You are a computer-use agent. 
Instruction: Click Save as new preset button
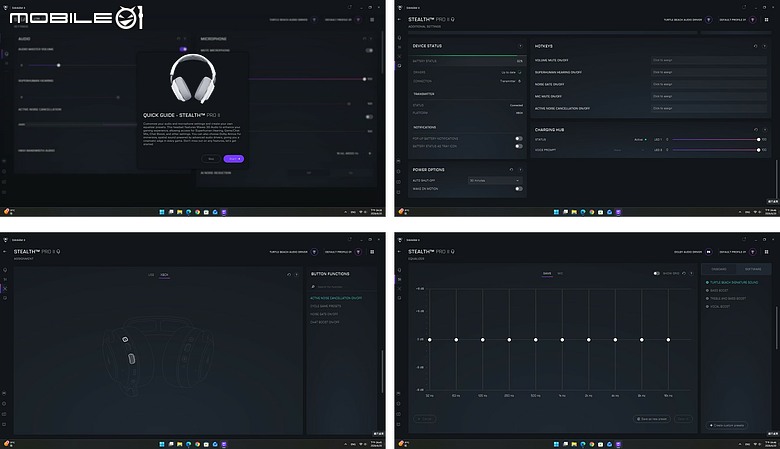[x=652, y=419]
